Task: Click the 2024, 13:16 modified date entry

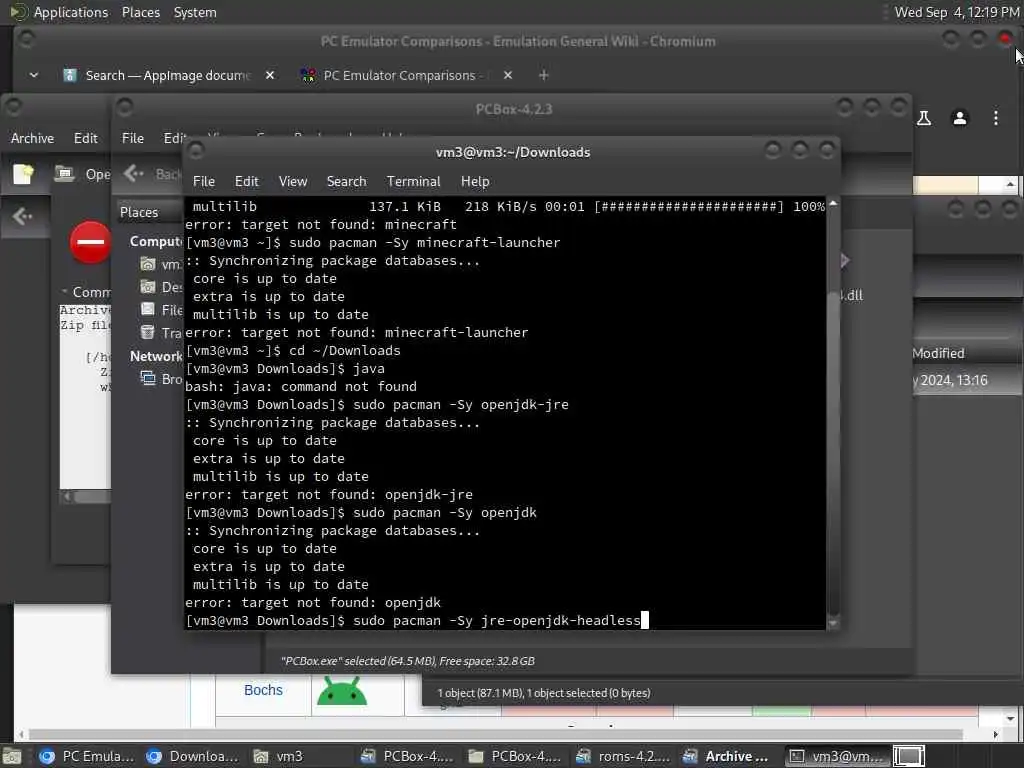Action: tap(952, 380)
